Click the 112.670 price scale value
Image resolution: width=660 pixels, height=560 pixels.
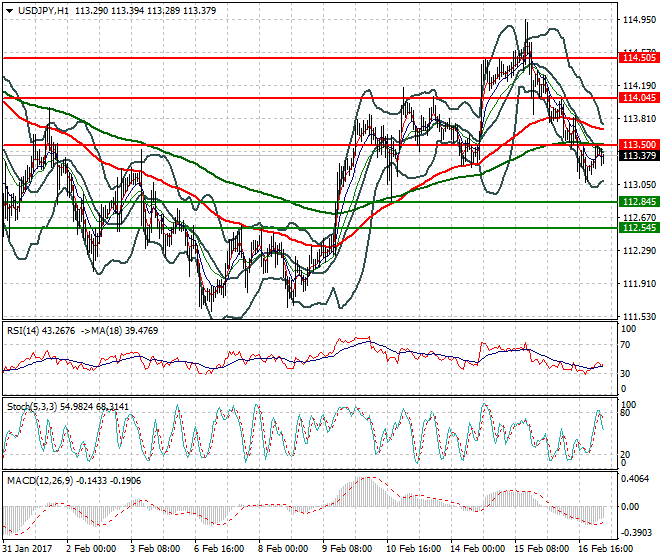click(639, 217)
